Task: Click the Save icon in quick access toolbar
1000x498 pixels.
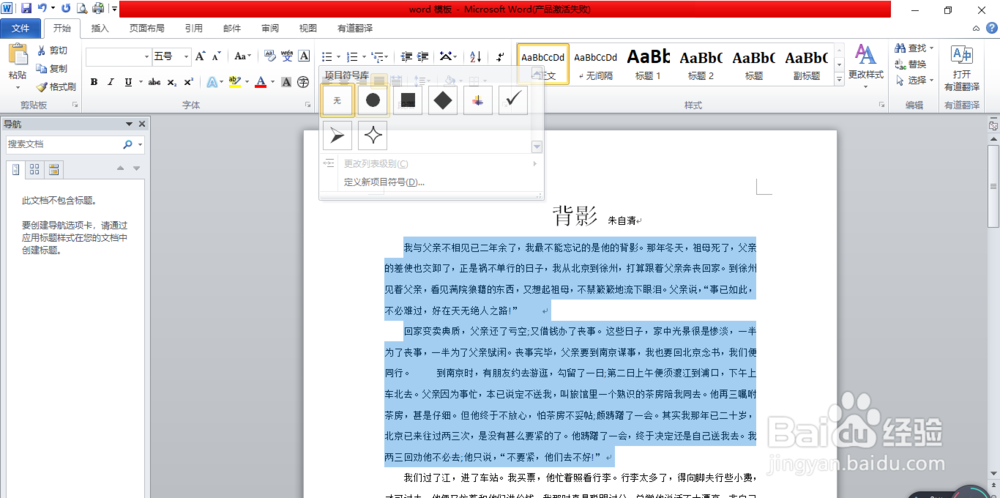Action: coord(26,8)
